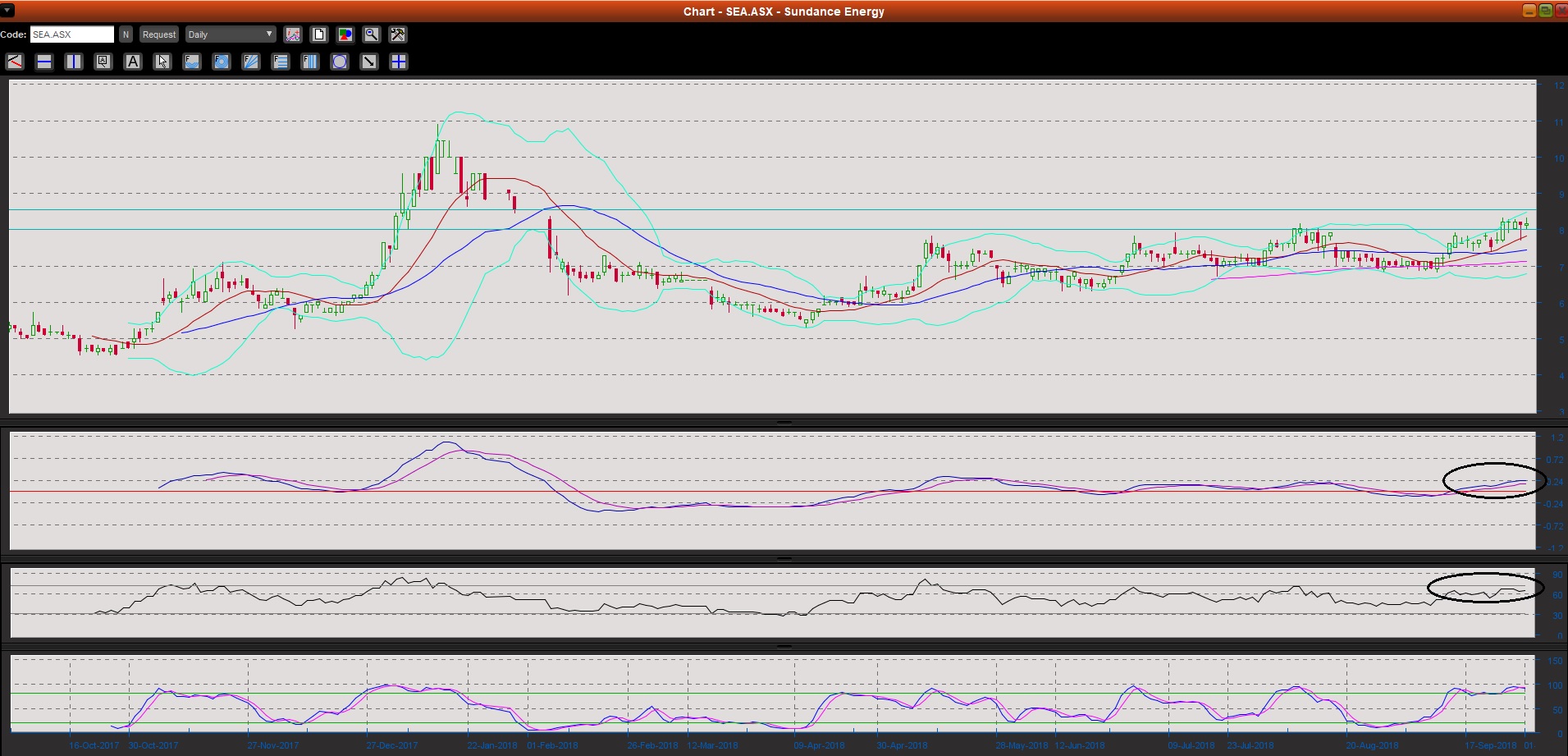1568x756 pixels.
Task: Click the new blank page icon
Action: pyautogui.click(x=319, y=34)
